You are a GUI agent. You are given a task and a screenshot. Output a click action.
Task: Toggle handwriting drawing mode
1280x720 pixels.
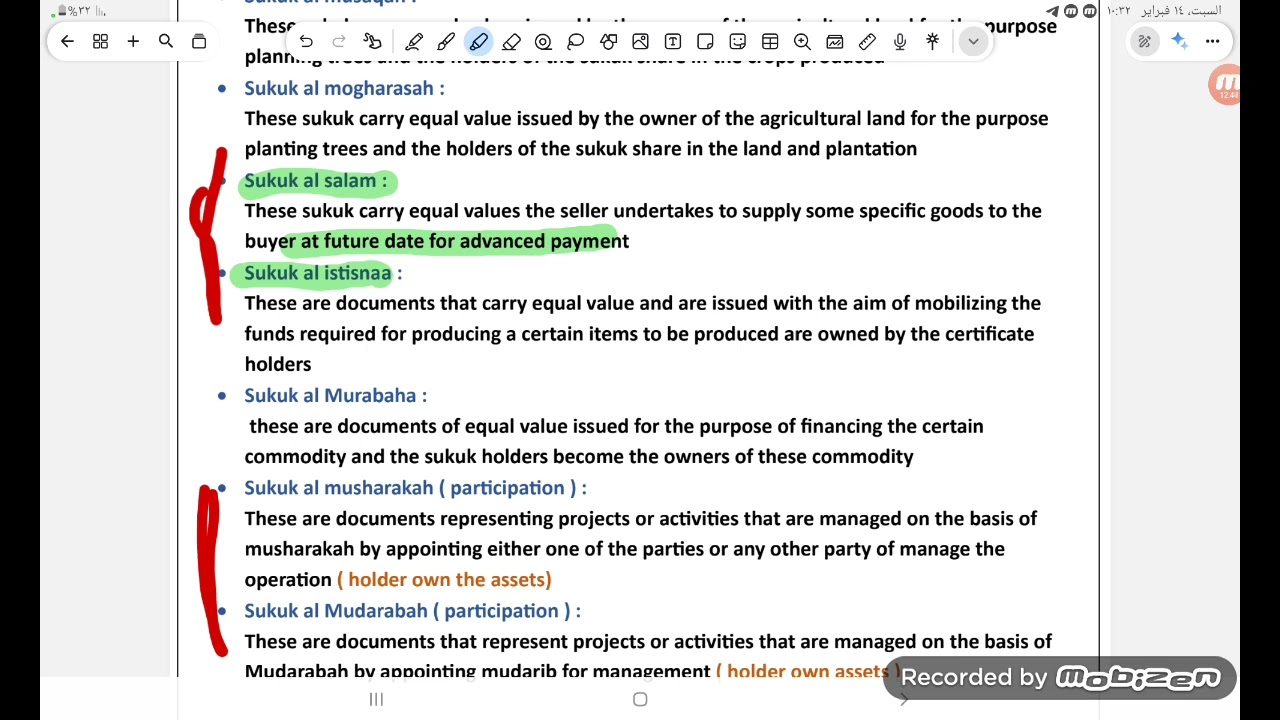point(1145,41)
